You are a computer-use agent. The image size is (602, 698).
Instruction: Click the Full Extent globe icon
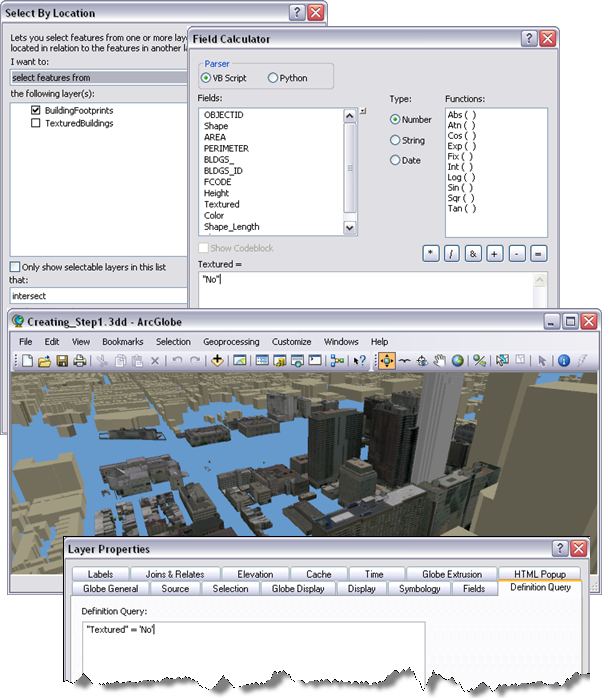click(x=458, y=360)
